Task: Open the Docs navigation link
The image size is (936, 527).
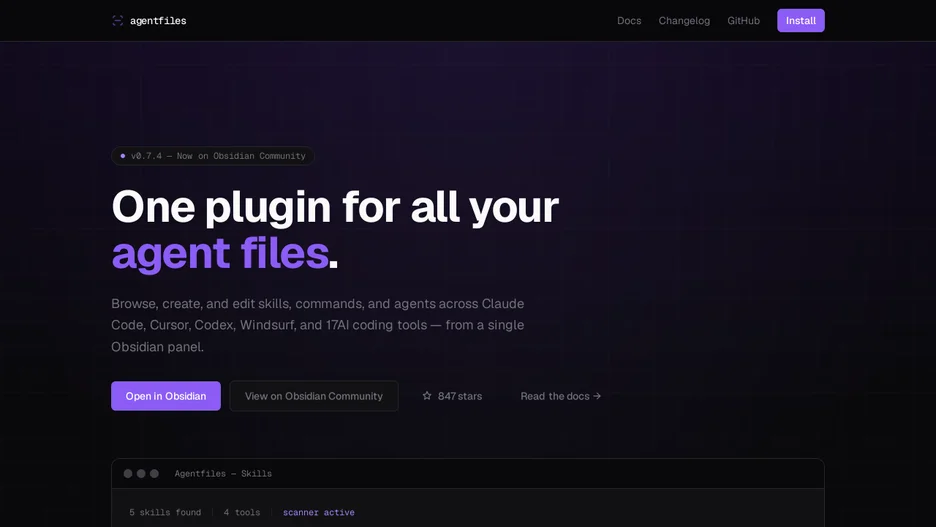Action: (629, 21)
